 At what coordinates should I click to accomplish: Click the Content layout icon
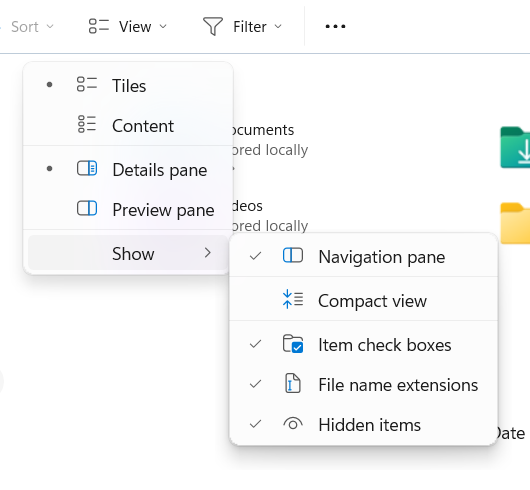coord(87,124)
